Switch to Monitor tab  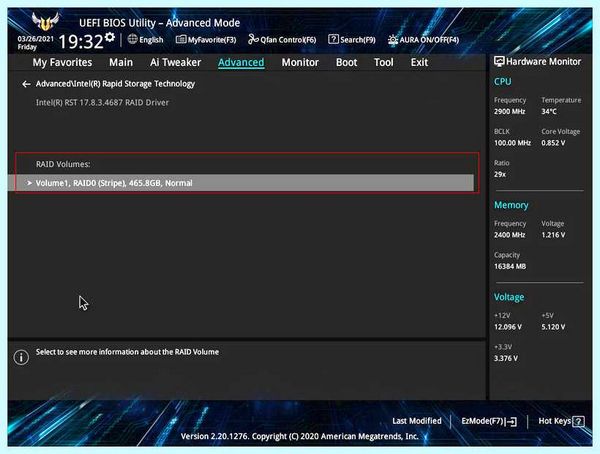click(x=300, y=62)
